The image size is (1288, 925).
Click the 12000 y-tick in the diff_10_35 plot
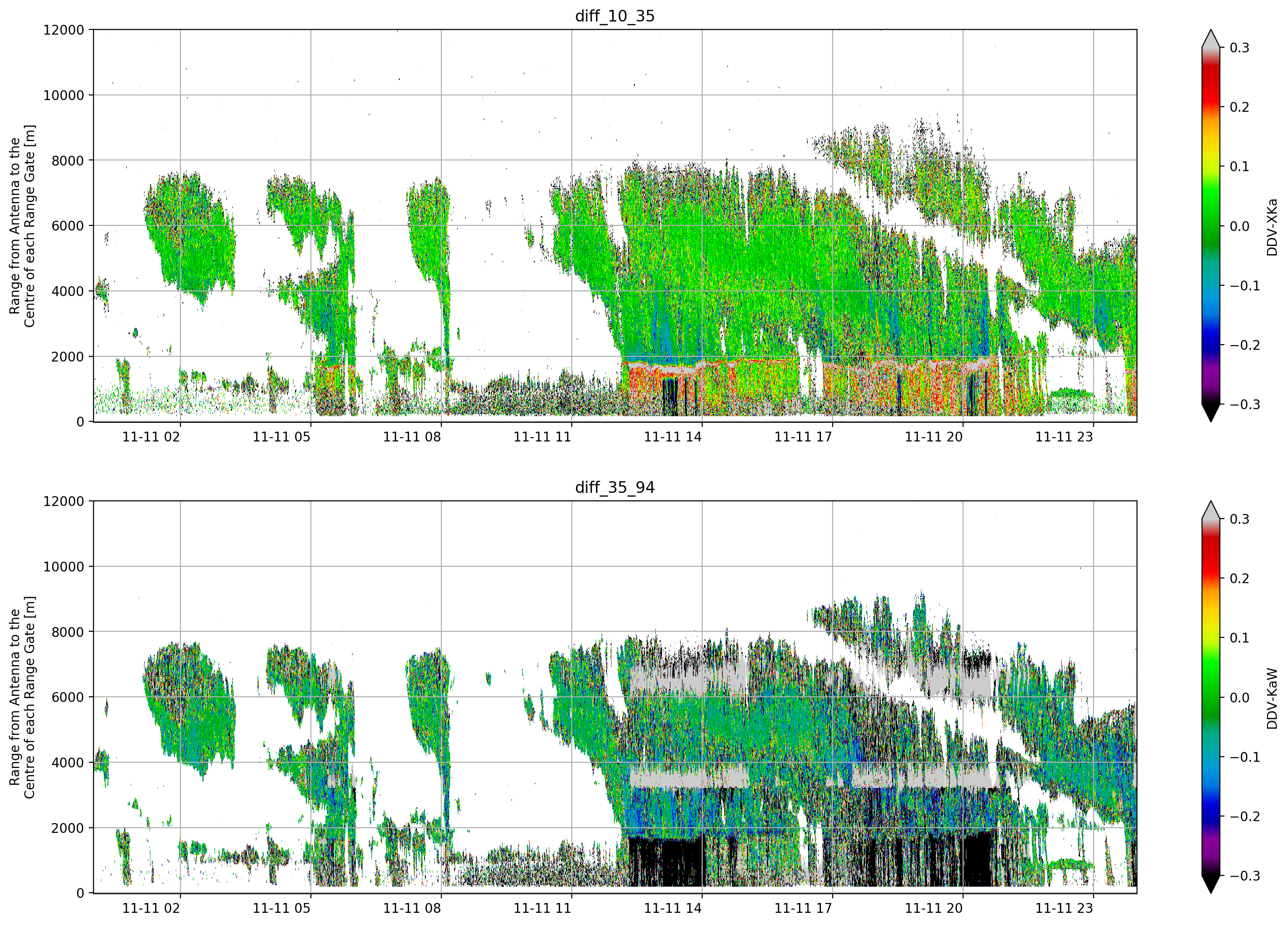tap(64, 30)
